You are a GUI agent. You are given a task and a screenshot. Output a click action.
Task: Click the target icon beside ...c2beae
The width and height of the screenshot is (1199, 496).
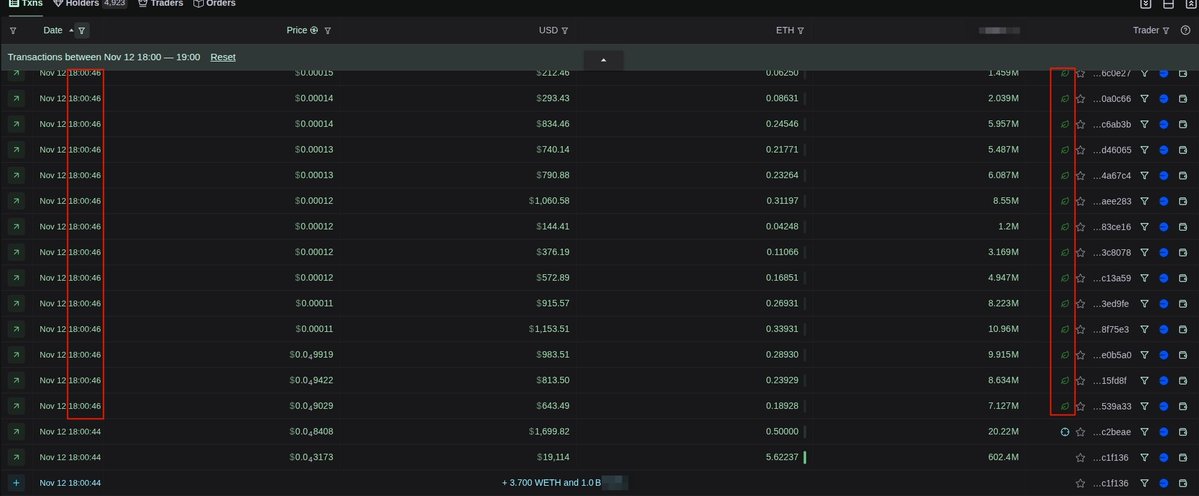click(1064, 432)
